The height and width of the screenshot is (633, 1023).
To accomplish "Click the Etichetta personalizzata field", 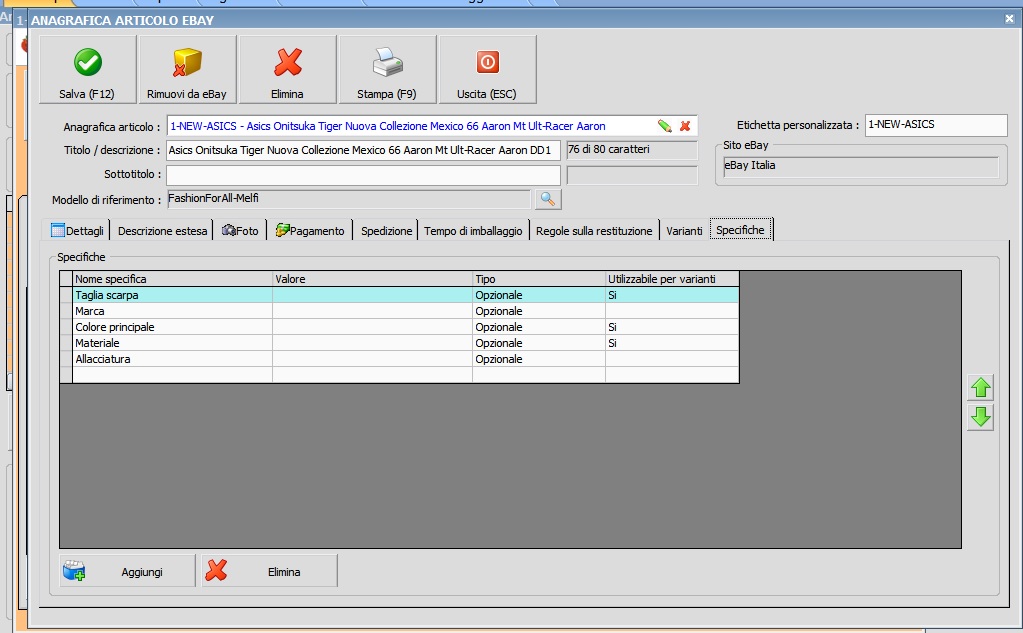I will click(936, 125).
